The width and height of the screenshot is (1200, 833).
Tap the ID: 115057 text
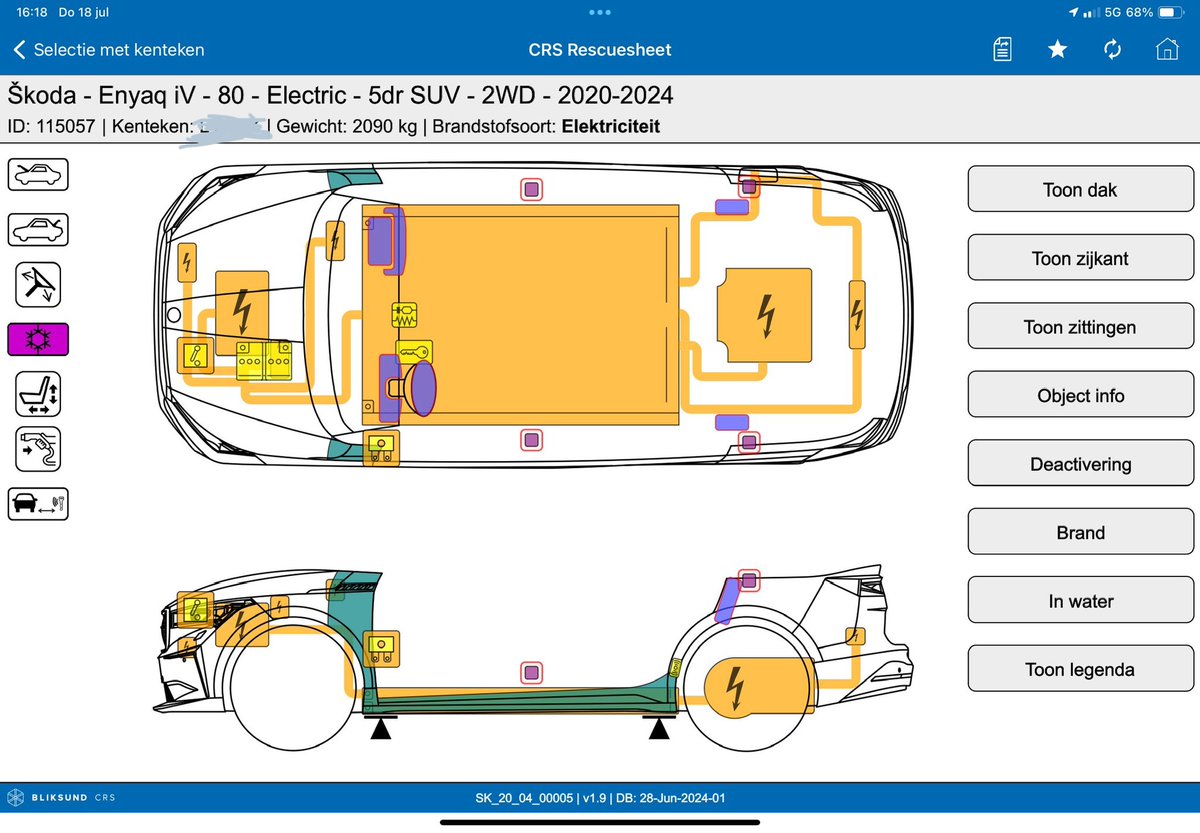pos(52,126)
